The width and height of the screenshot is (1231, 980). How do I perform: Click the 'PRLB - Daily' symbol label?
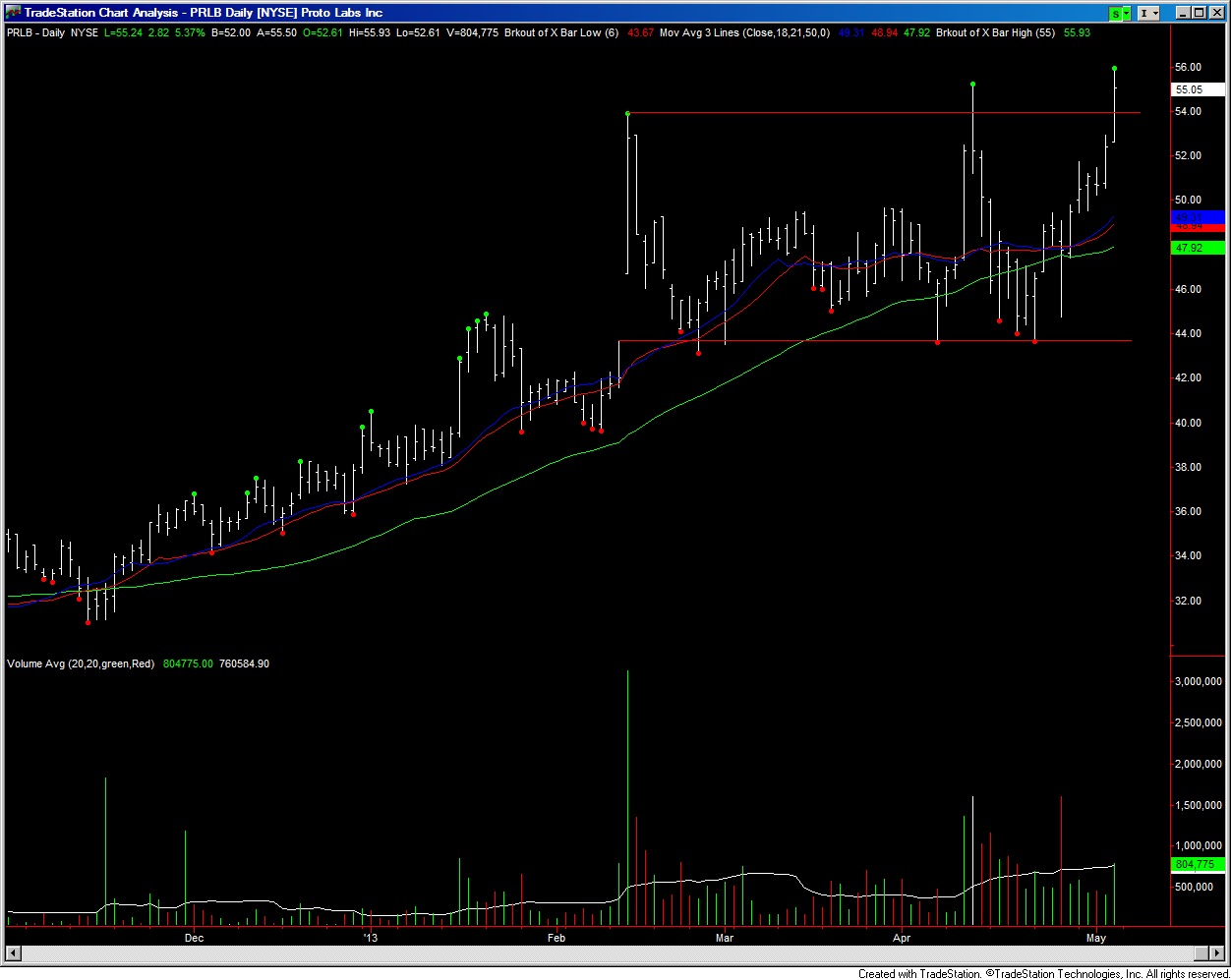36,32
